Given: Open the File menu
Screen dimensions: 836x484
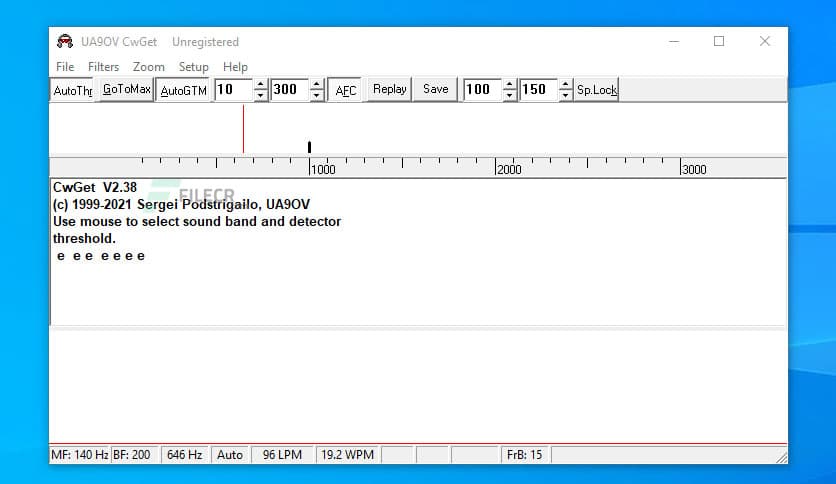Looking at the screenshot, I should [x=65, y=67].
